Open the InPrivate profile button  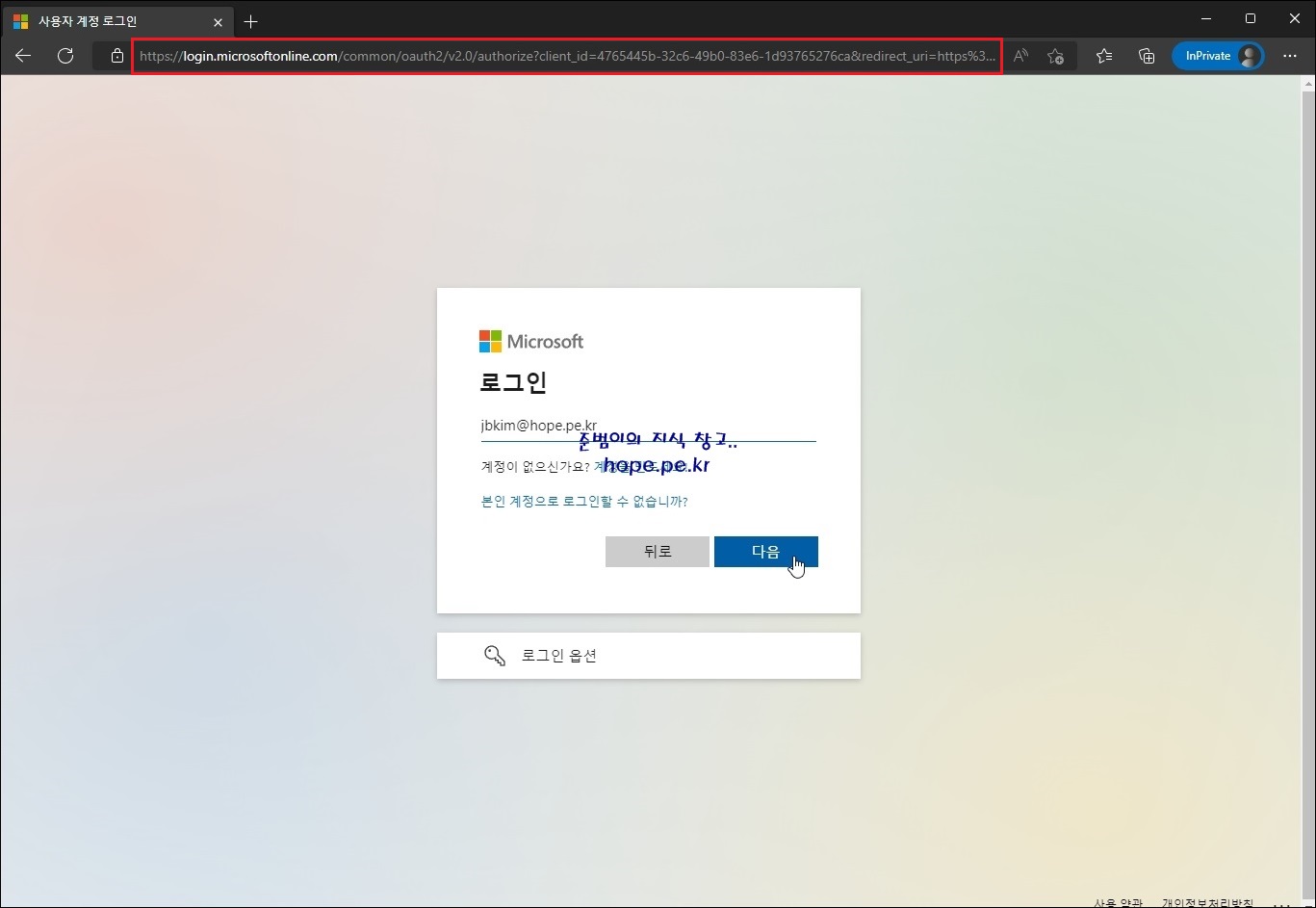tap(1218, 56)
